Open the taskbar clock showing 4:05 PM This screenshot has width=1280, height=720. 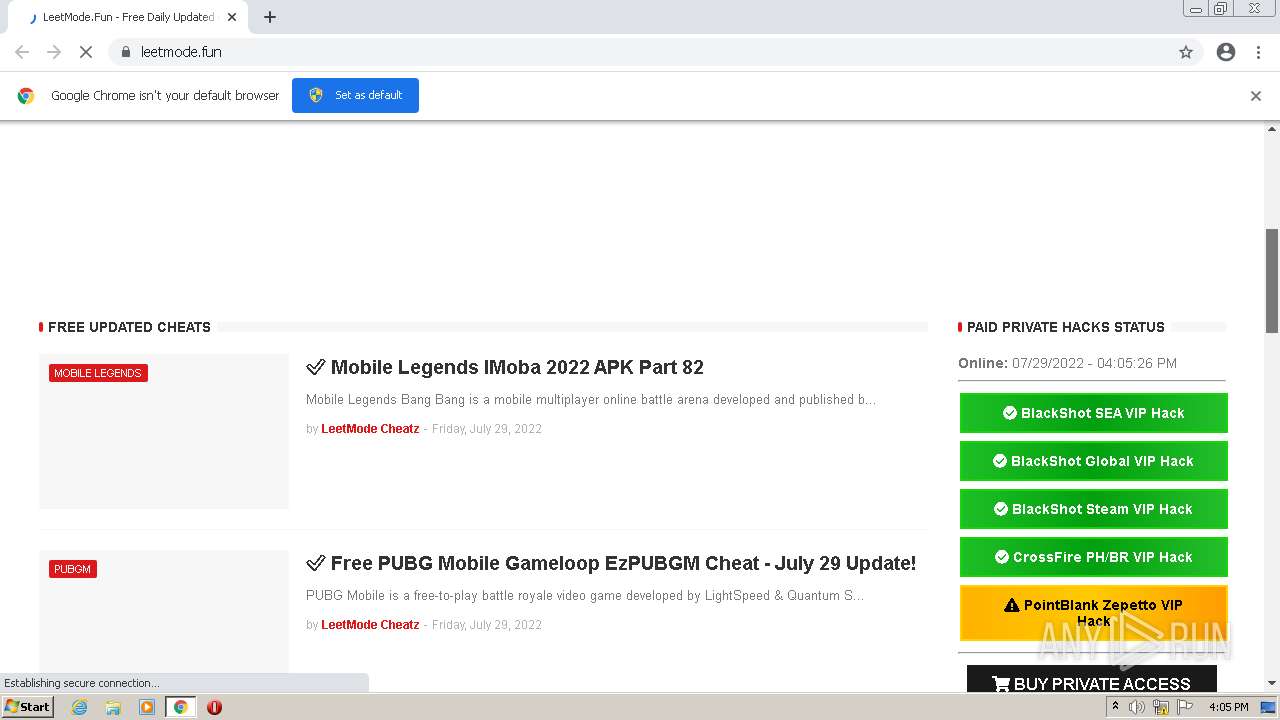click(x=1228, y=707)
